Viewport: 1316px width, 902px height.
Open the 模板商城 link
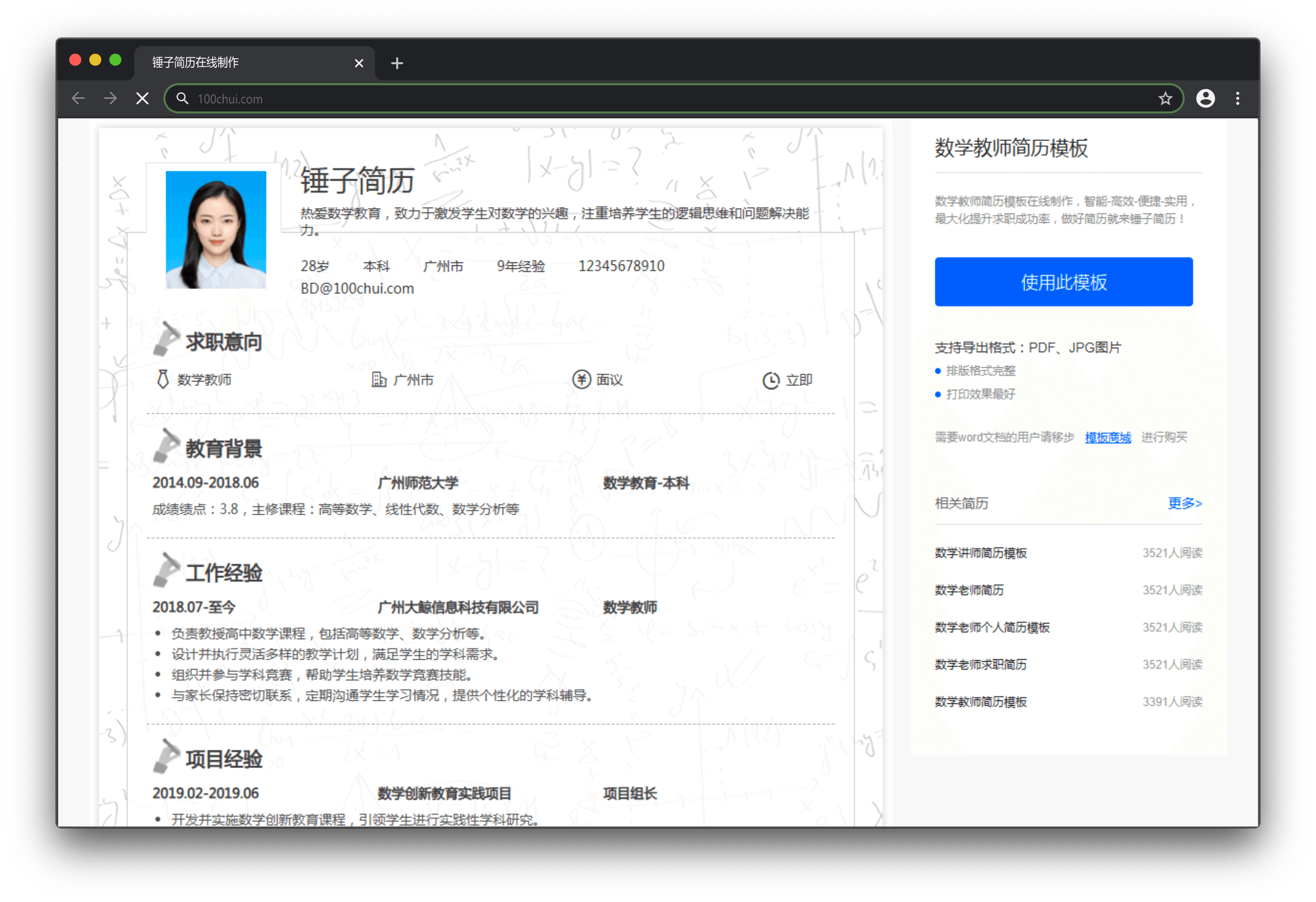tap(1107, 437)
